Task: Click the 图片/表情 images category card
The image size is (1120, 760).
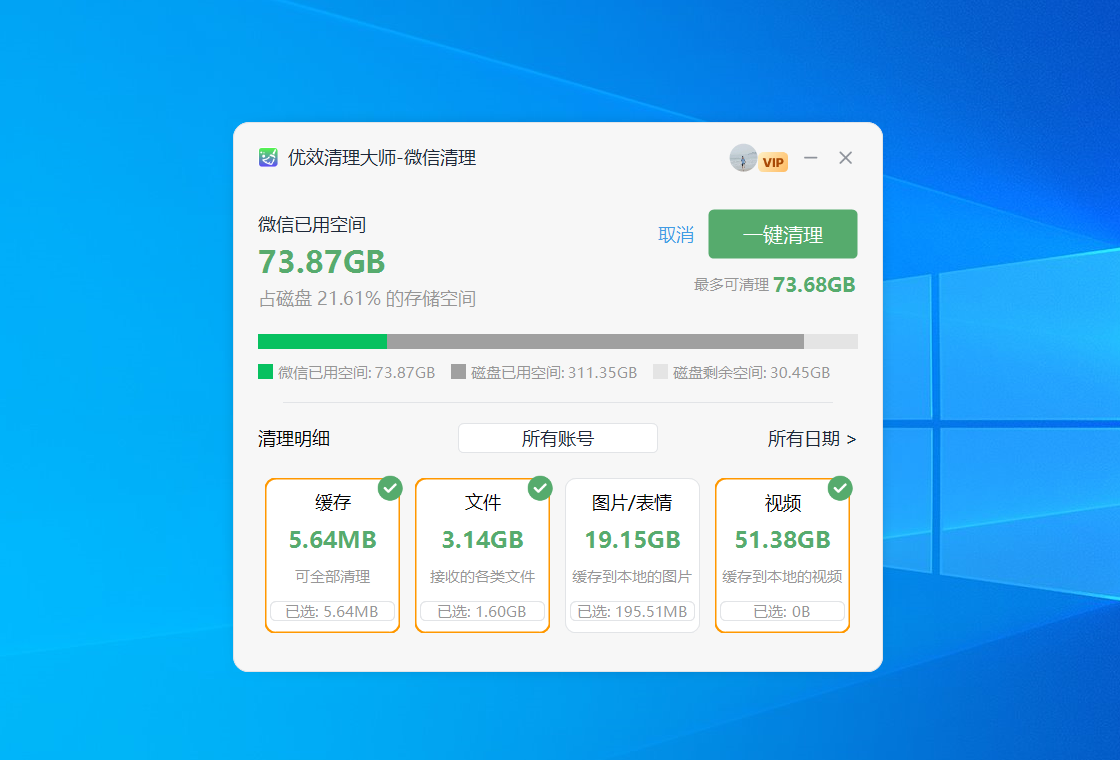Action: click(632, 555)
